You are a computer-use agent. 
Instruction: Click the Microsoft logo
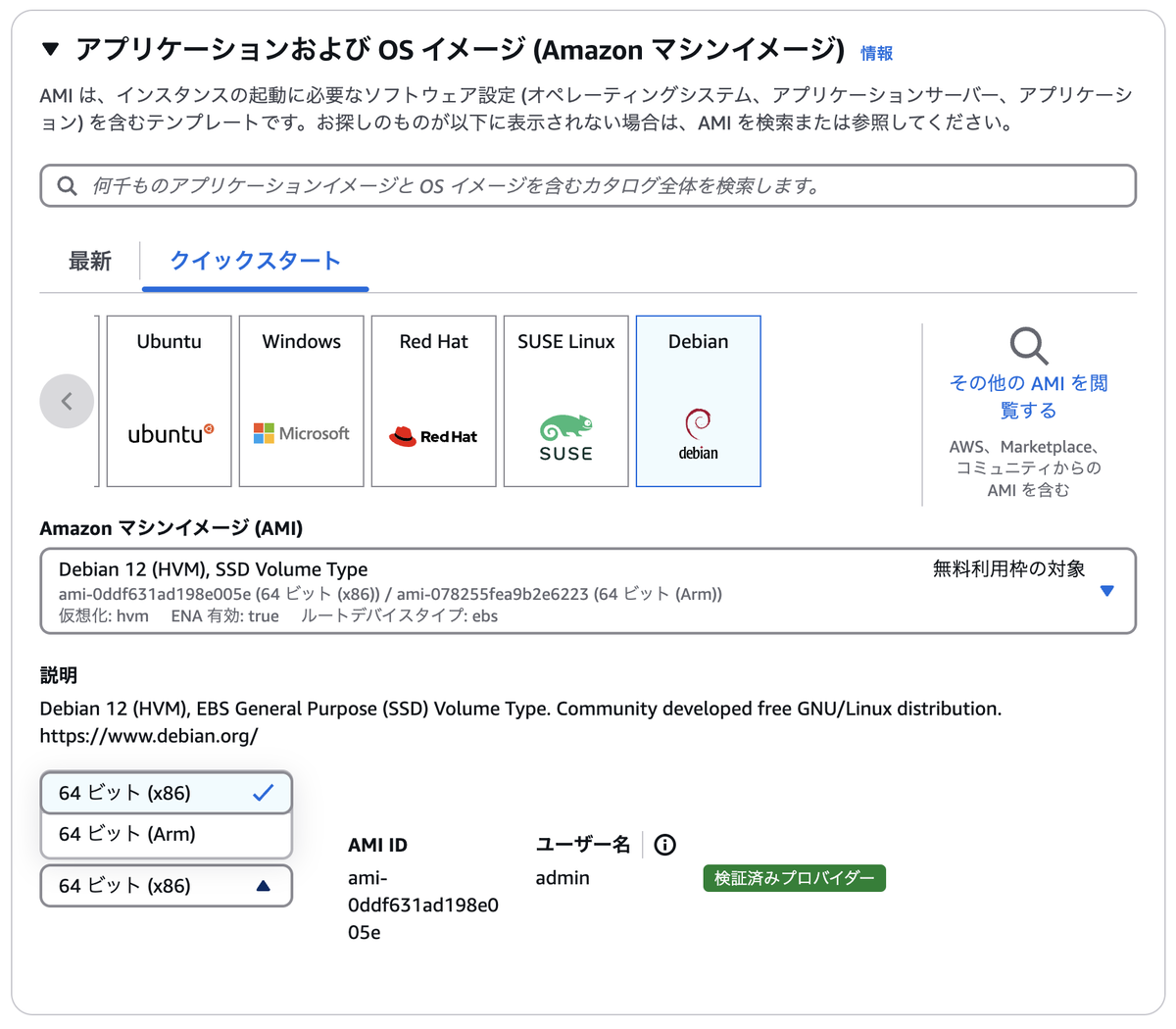click(x=301, y=433)
